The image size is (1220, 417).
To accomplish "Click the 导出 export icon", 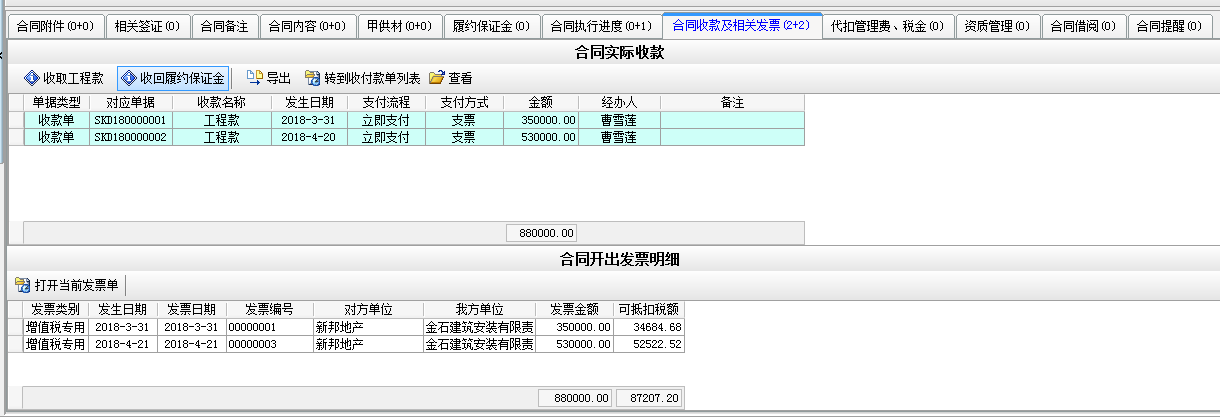I will [x=254, y=78].
